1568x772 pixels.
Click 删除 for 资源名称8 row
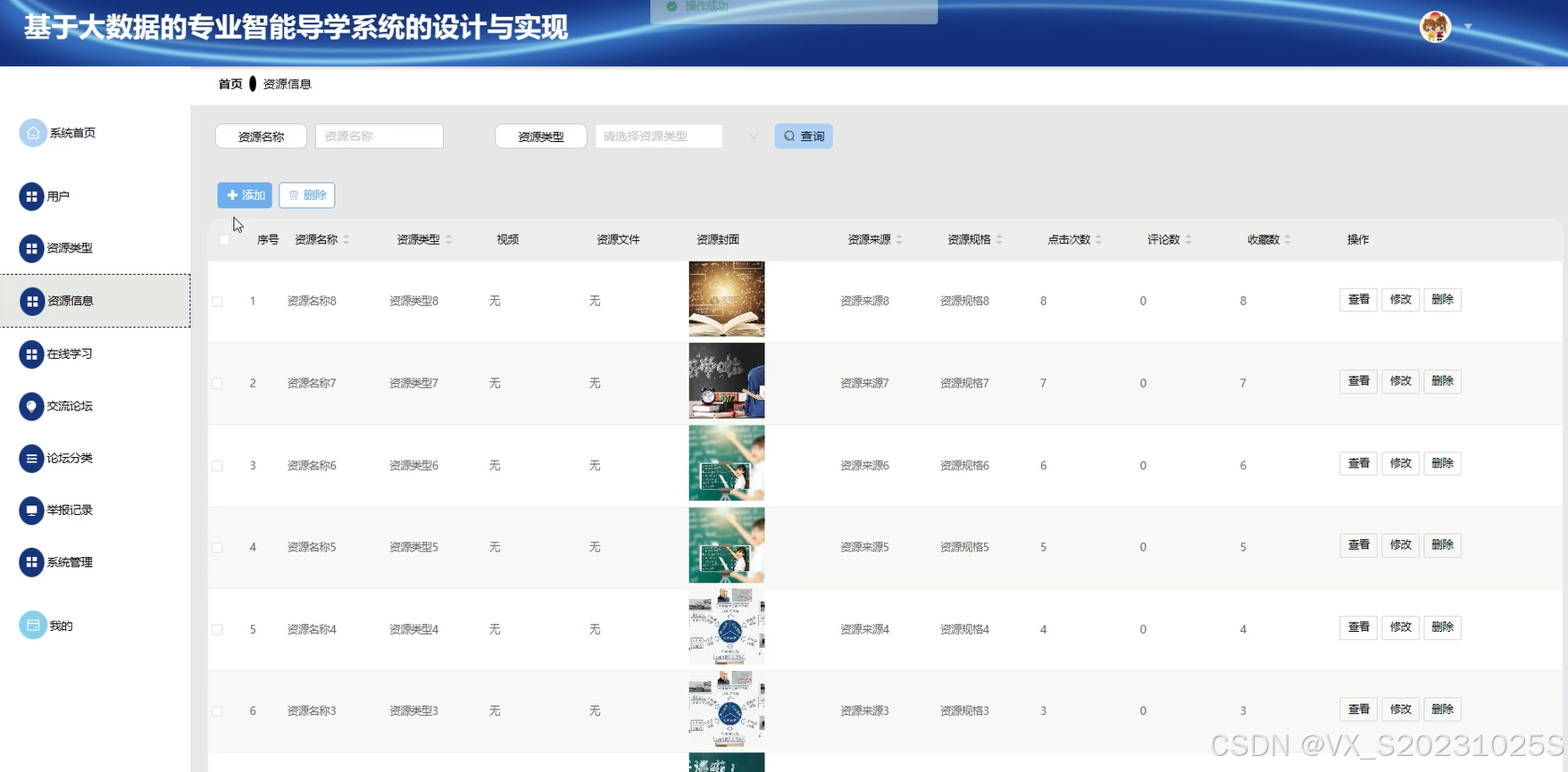1442,300
